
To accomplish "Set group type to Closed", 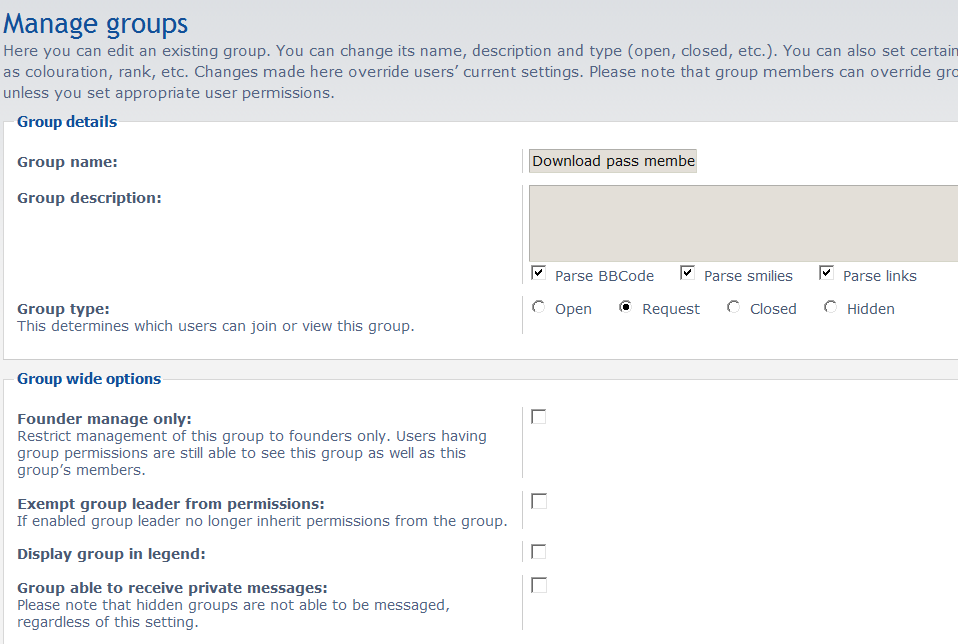I will [x=734, y=308].
